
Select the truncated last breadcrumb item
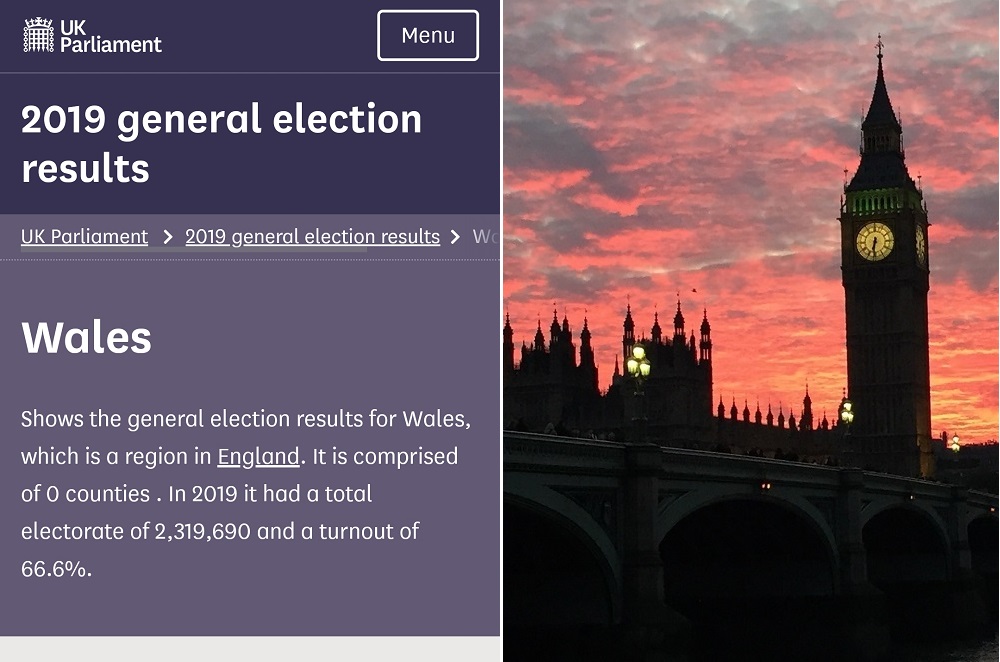click(485, 237)
